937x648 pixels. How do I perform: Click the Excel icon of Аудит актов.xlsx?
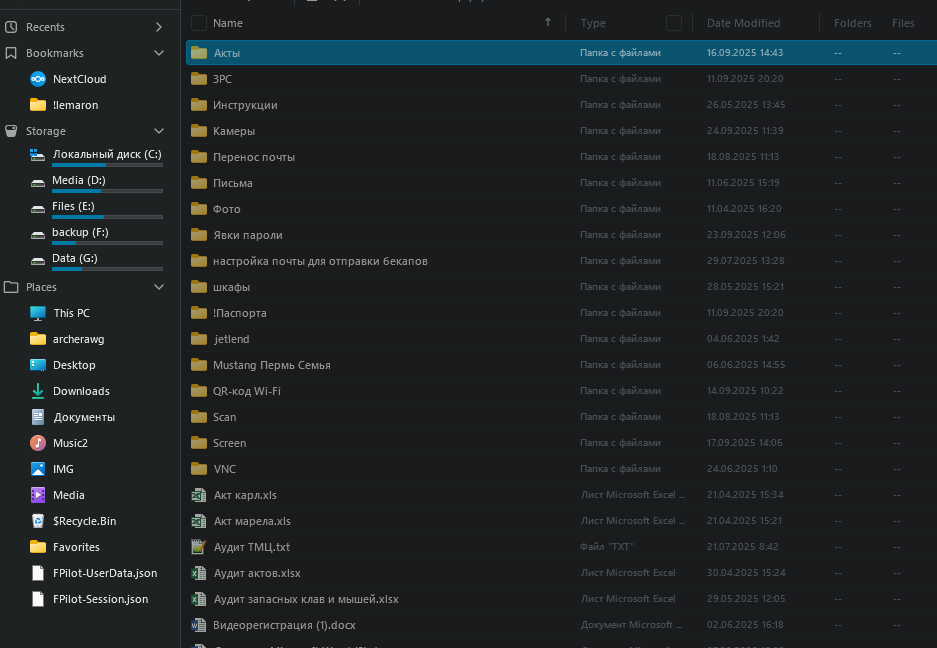tap(198, 573)
